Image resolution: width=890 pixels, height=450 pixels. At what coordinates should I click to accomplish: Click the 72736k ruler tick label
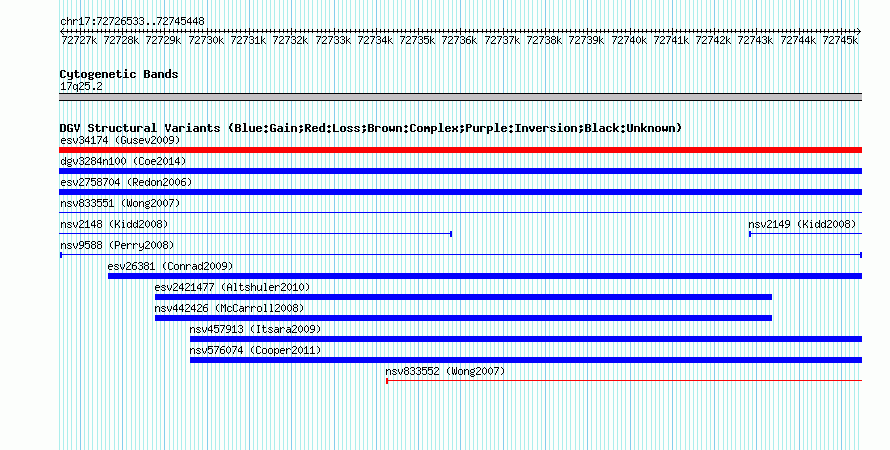tap(459, 40)
